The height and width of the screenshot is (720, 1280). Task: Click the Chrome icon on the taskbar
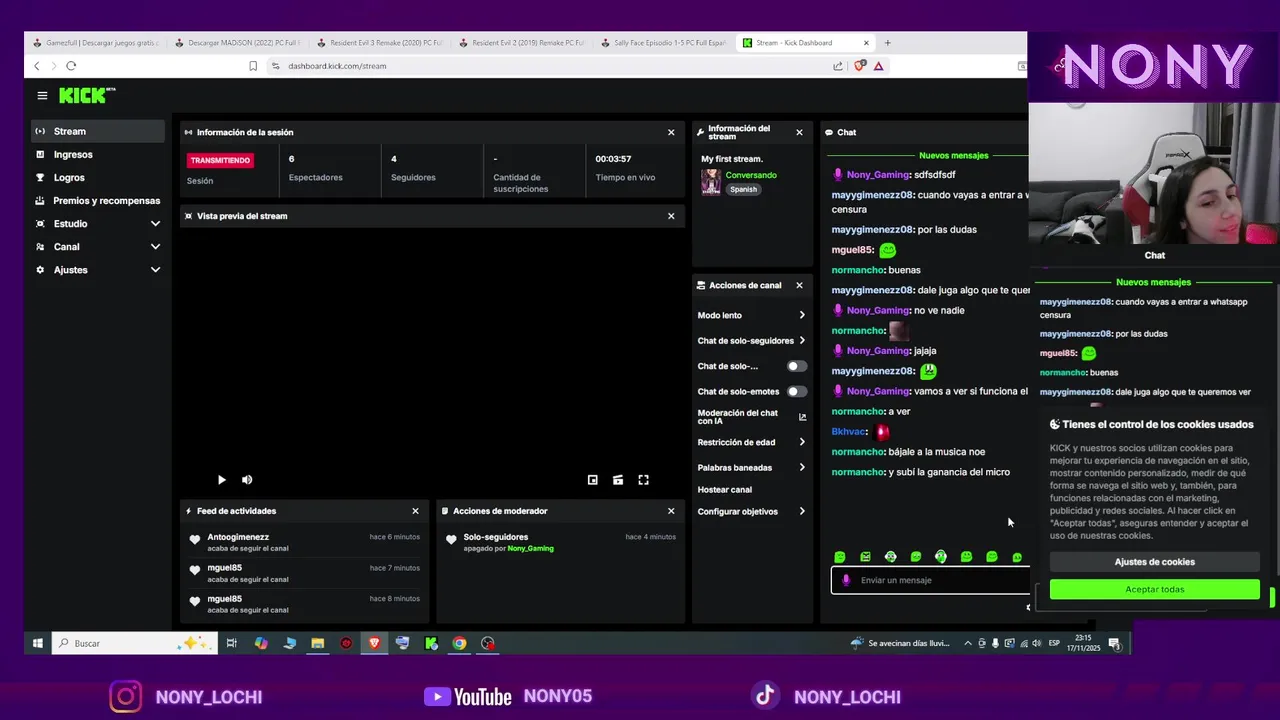459,643
